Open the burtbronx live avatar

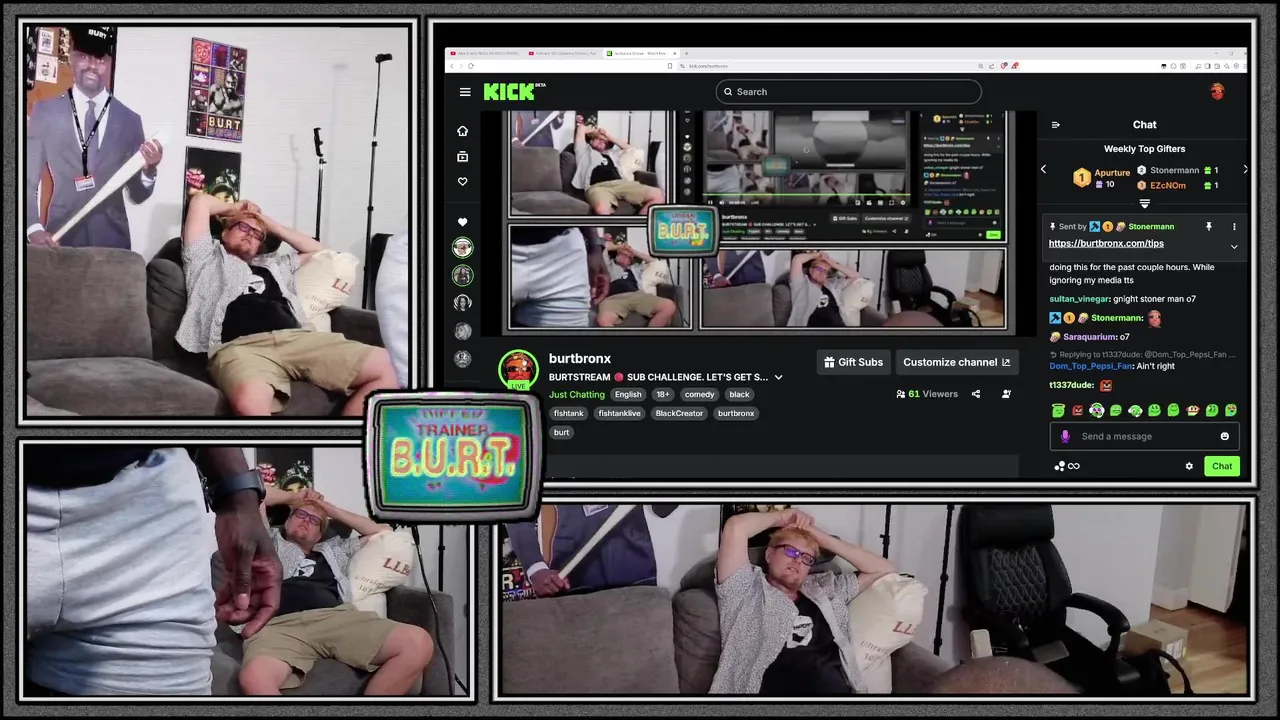tap(518, 369)
